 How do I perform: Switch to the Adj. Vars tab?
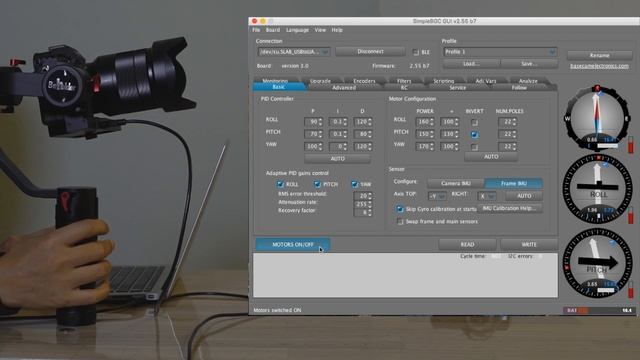coord(486,80)
